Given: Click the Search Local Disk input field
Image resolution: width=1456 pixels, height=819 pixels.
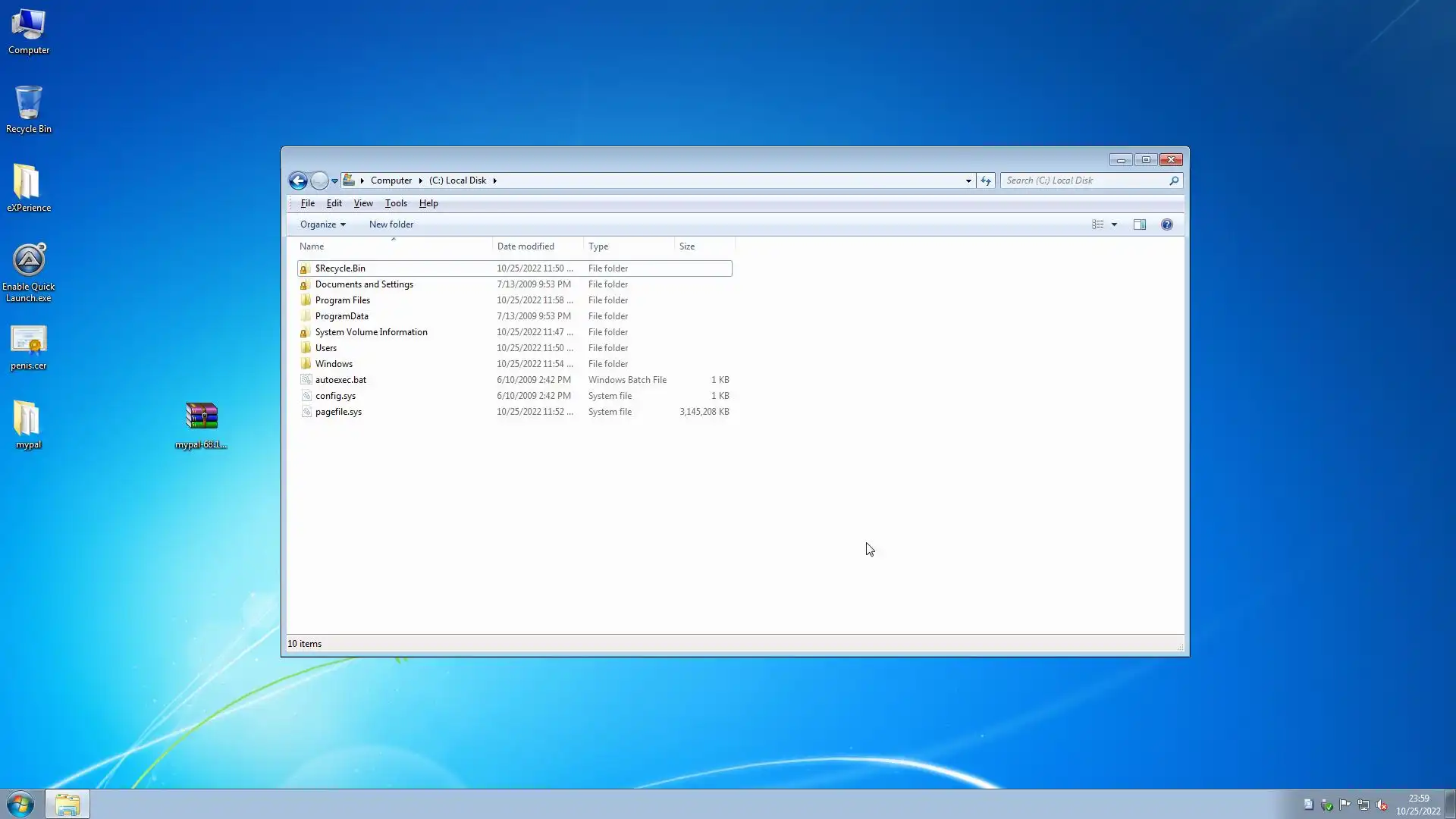Looking at the screenshot, I should coord(1084,180).
